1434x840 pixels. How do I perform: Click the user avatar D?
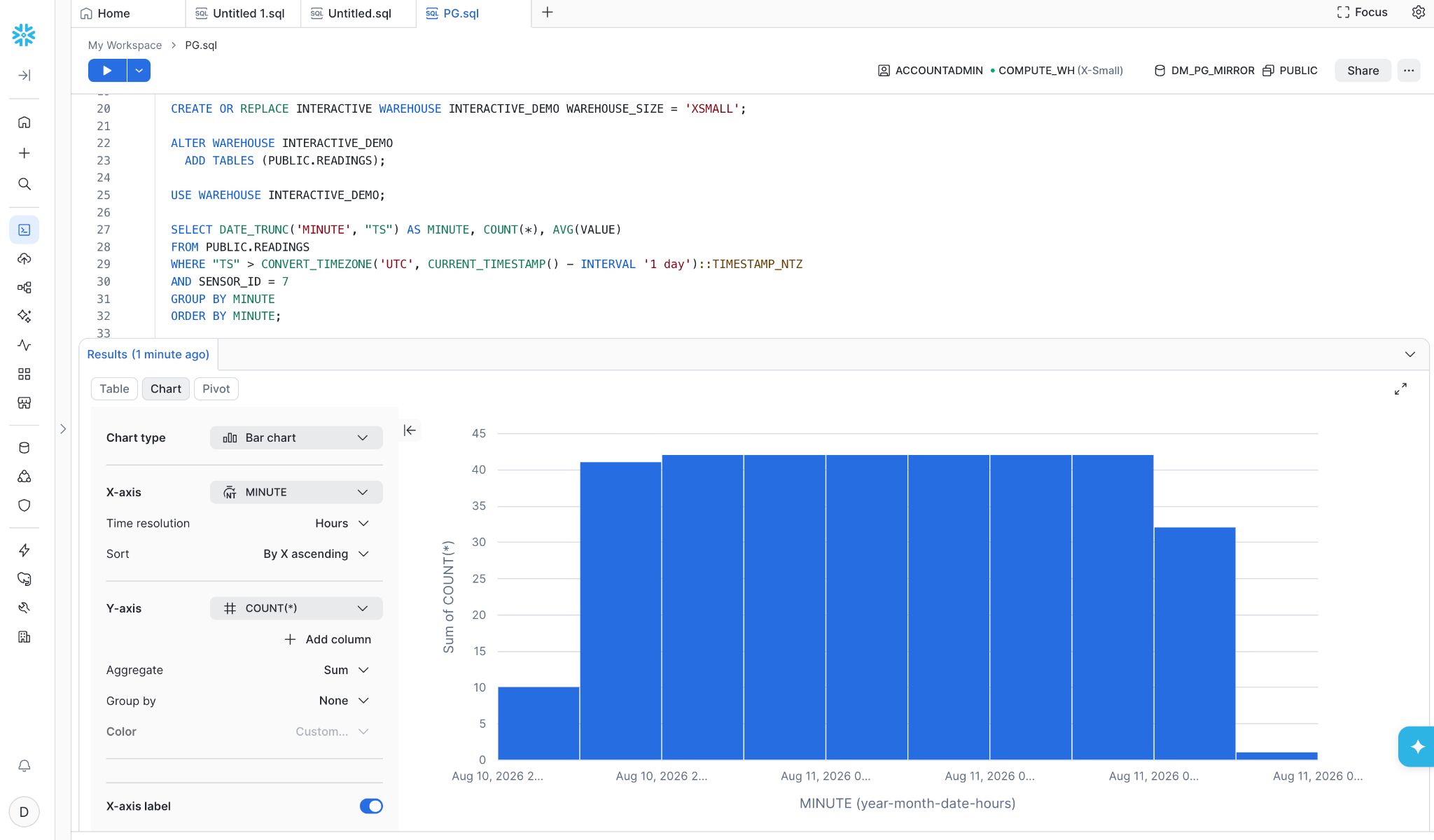[x=25, y=812]
